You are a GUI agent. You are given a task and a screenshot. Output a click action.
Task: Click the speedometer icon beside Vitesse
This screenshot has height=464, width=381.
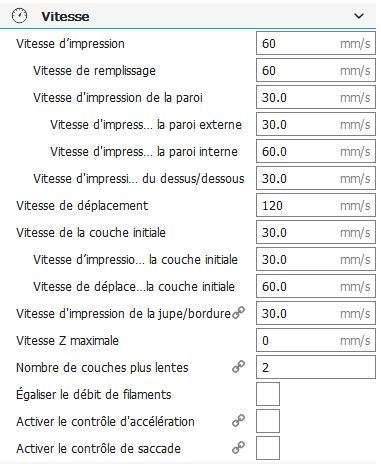19,16
